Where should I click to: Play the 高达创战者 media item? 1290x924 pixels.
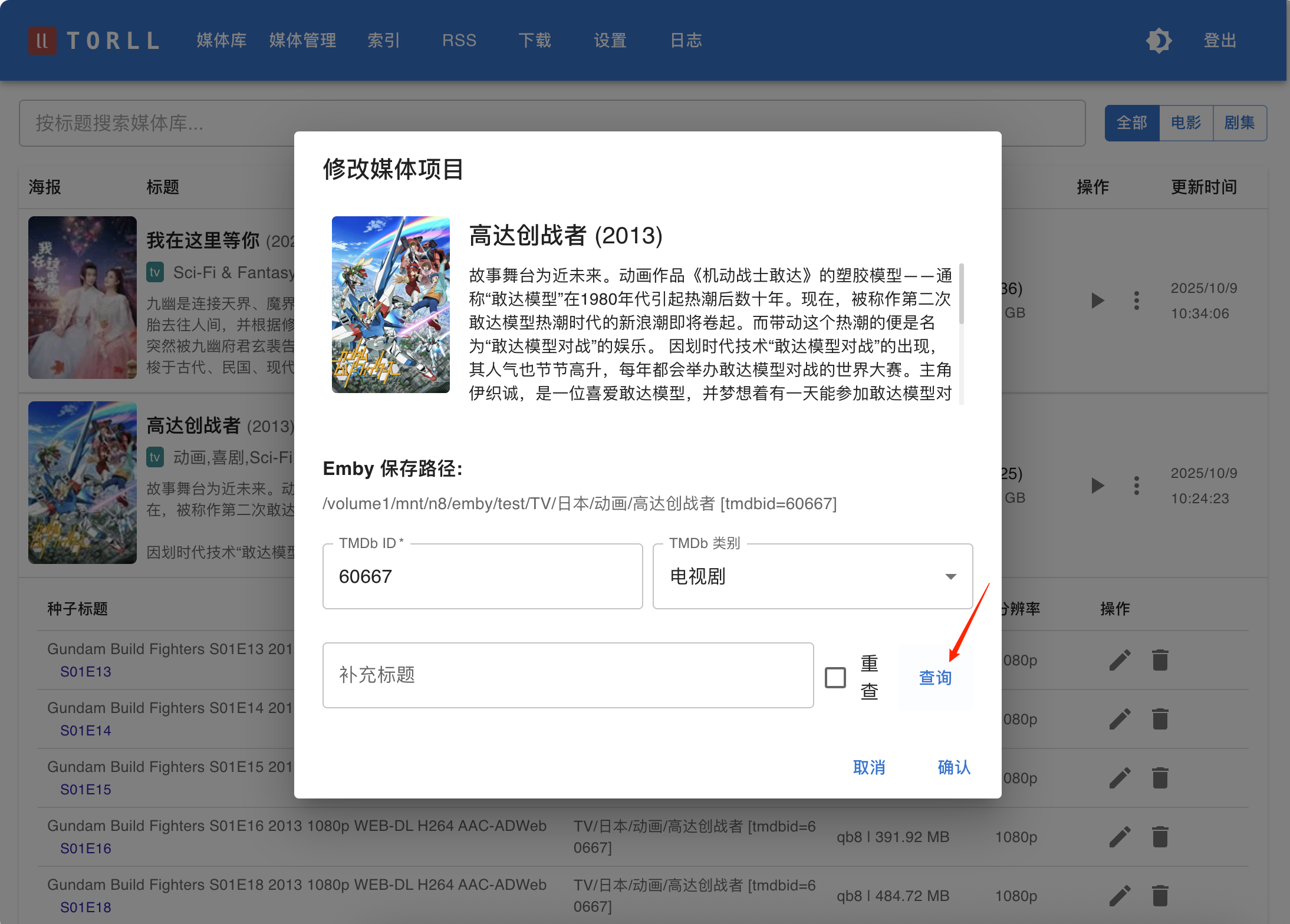pos(1097,485)
